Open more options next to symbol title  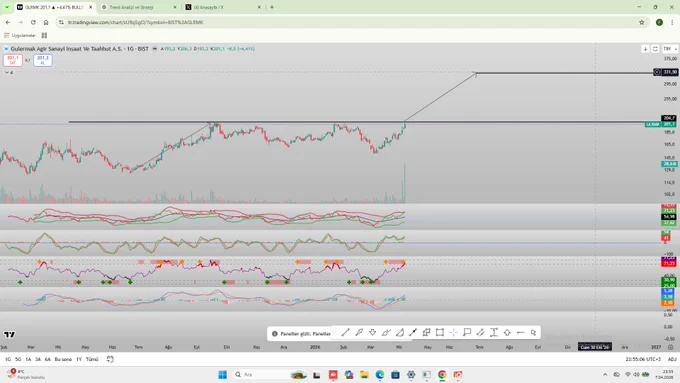tap(154, 49)
